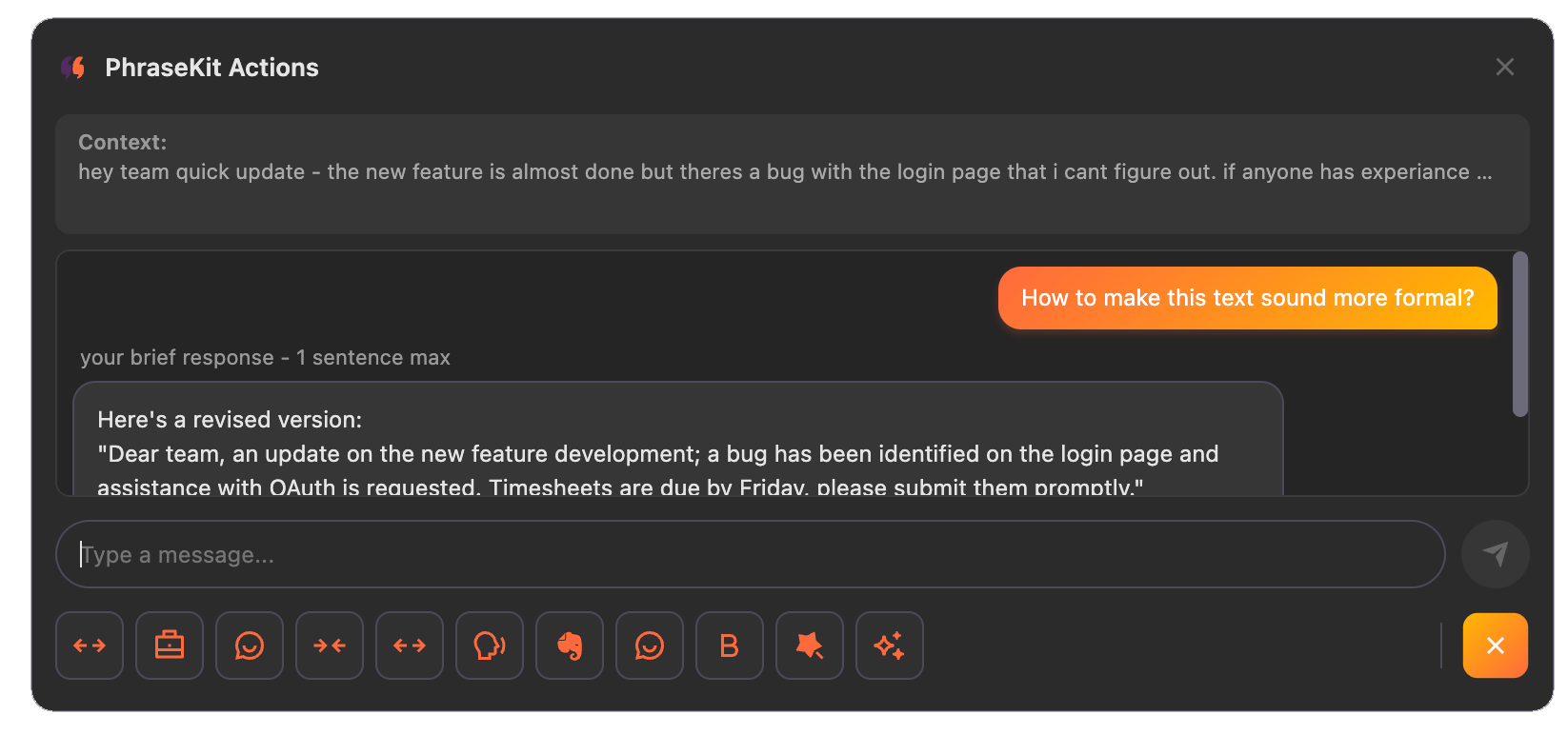Viewport: 1568px width, 735px height.
Task: Click the context text starting 'hey team quick update'
Action: pos(785,172)
